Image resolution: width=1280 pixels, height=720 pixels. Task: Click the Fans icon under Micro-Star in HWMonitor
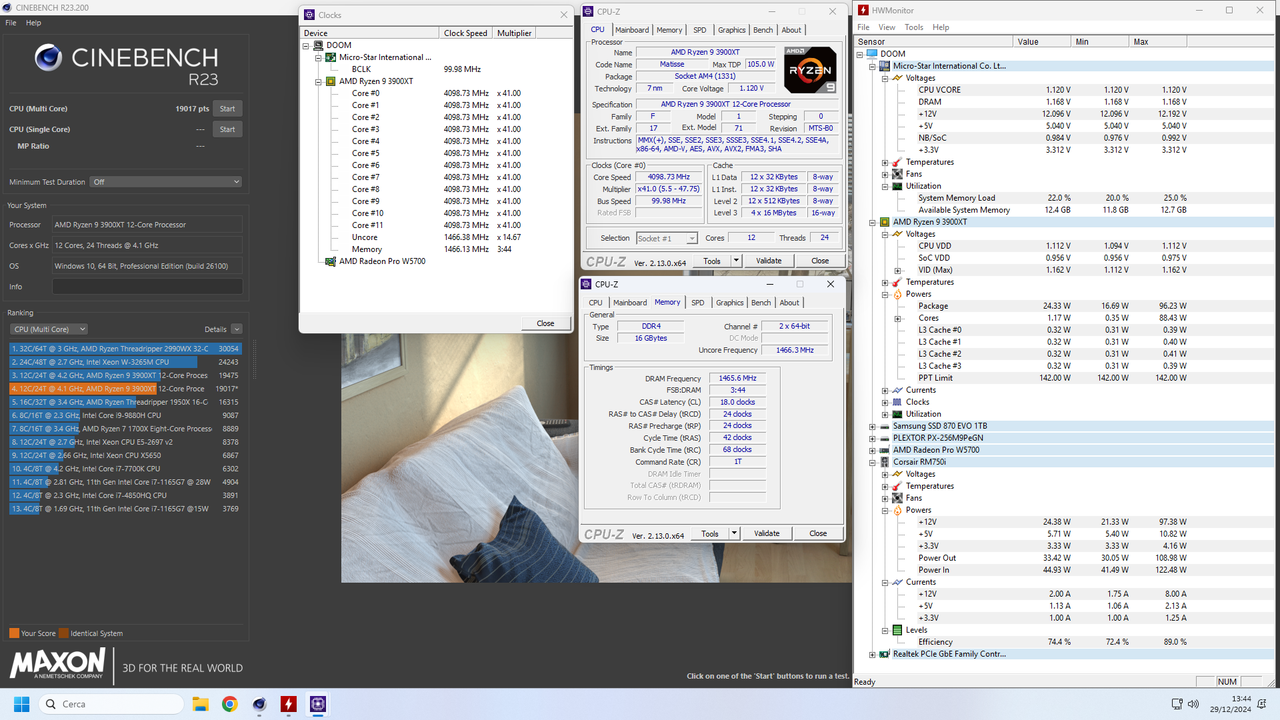[x=897, y=174]
